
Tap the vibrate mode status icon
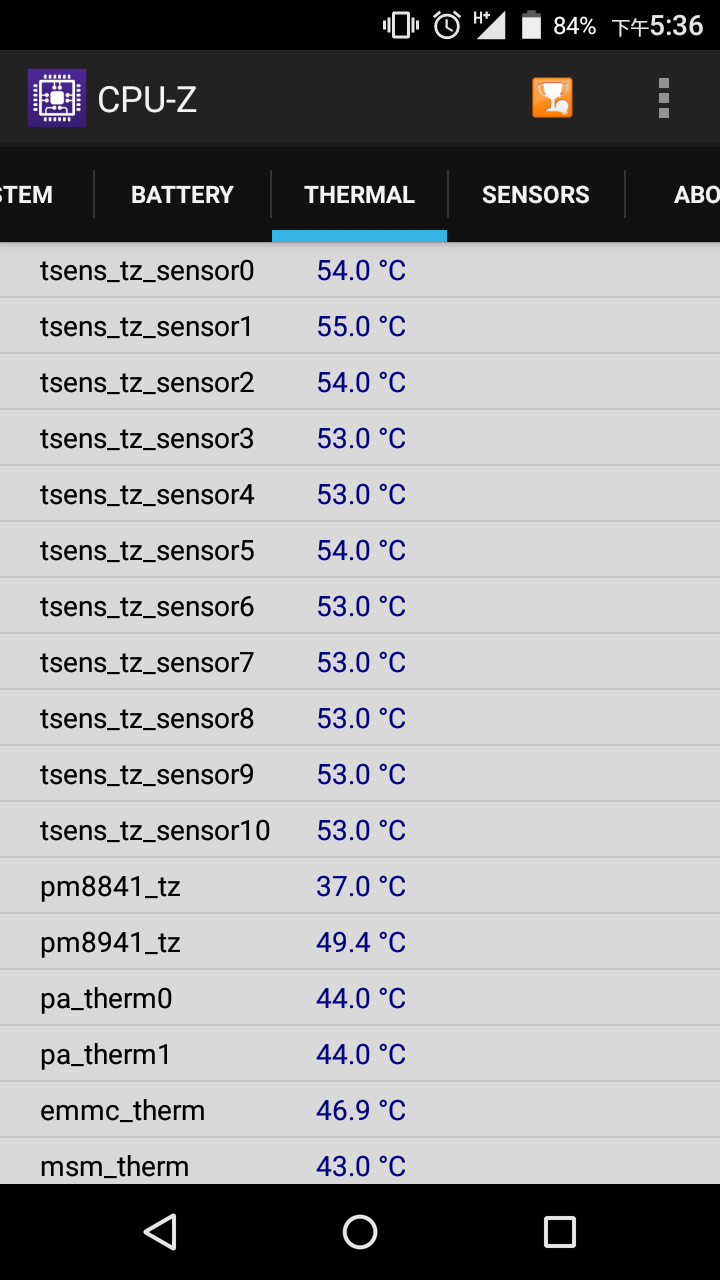pos(401,25)
